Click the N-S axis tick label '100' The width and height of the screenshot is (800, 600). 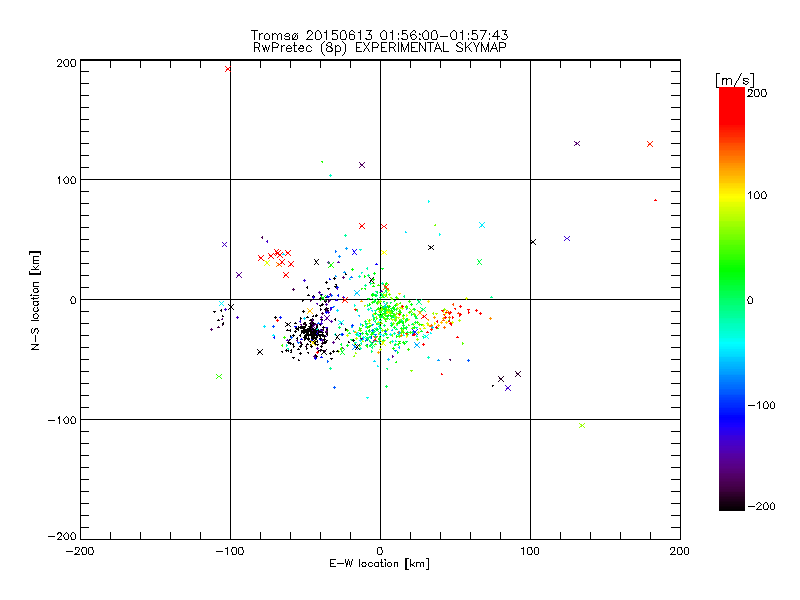click(66, 180)
